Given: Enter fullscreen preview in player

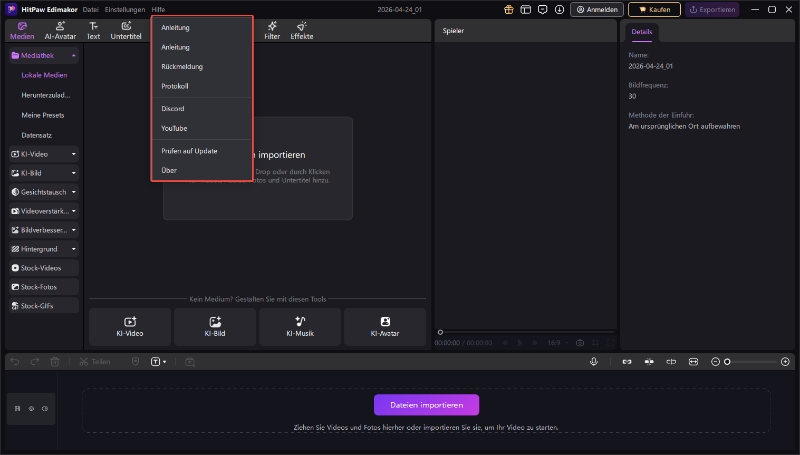Looking at the screenshot, I should click(x=611, y=343).
